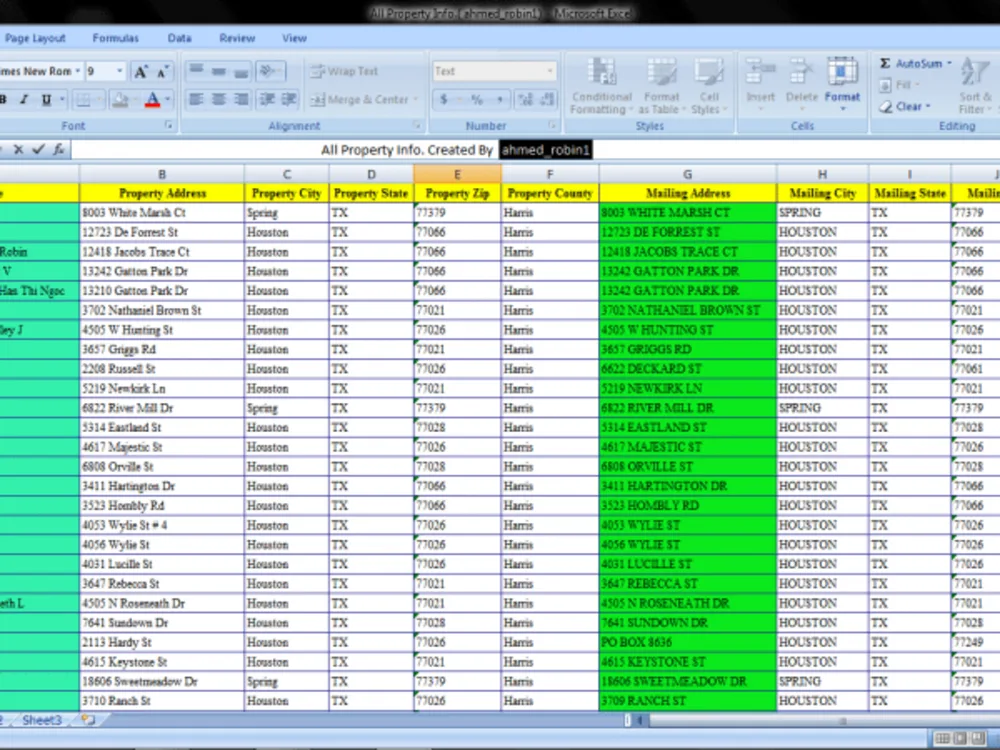The height and width of the screenshot is (750, 1000).
Task: Toggle Wrap Text
Action: click(344, 71)
